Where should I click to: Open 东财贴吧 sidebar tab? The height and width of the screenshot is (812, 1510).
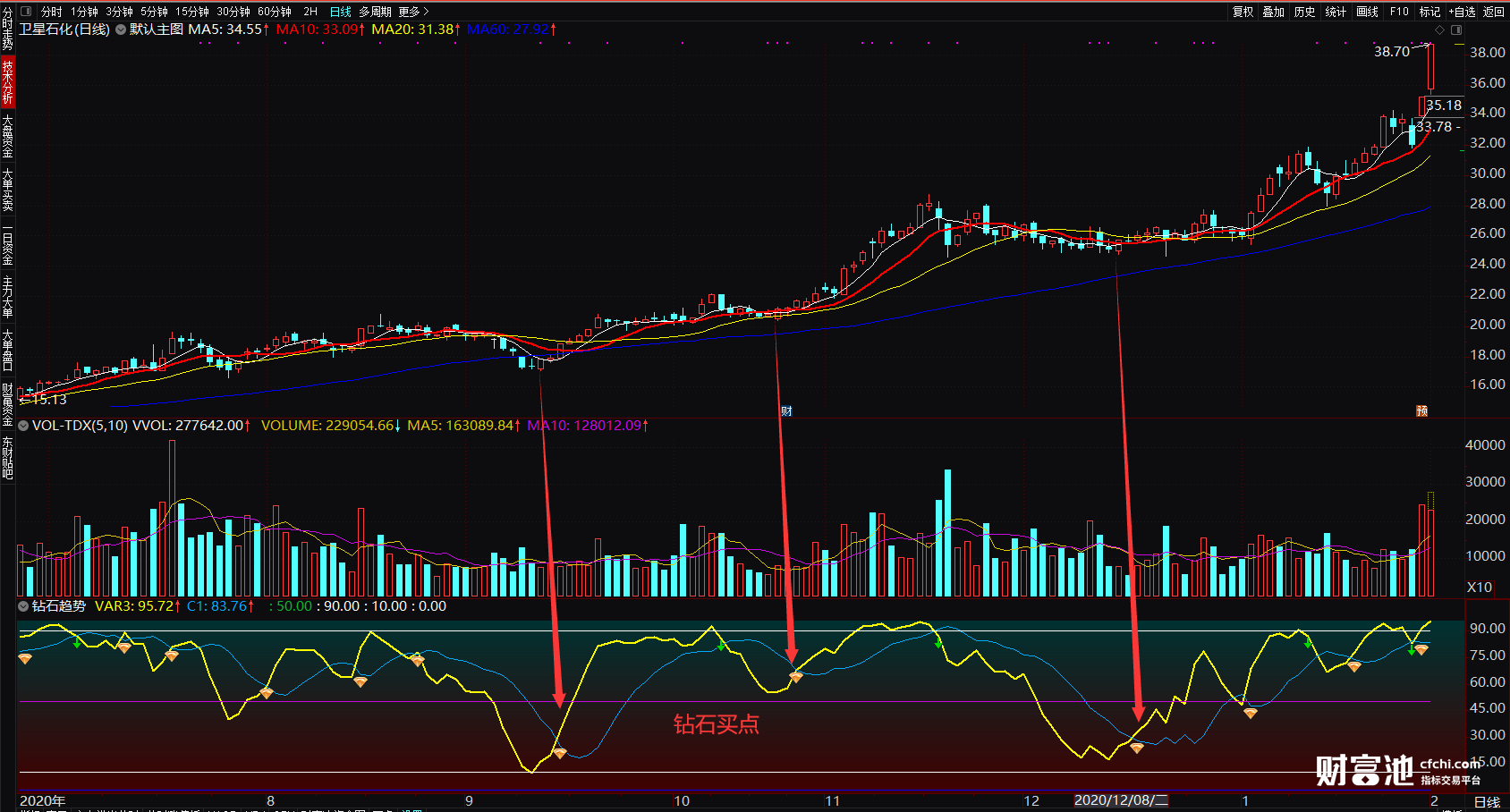point(7,458)
